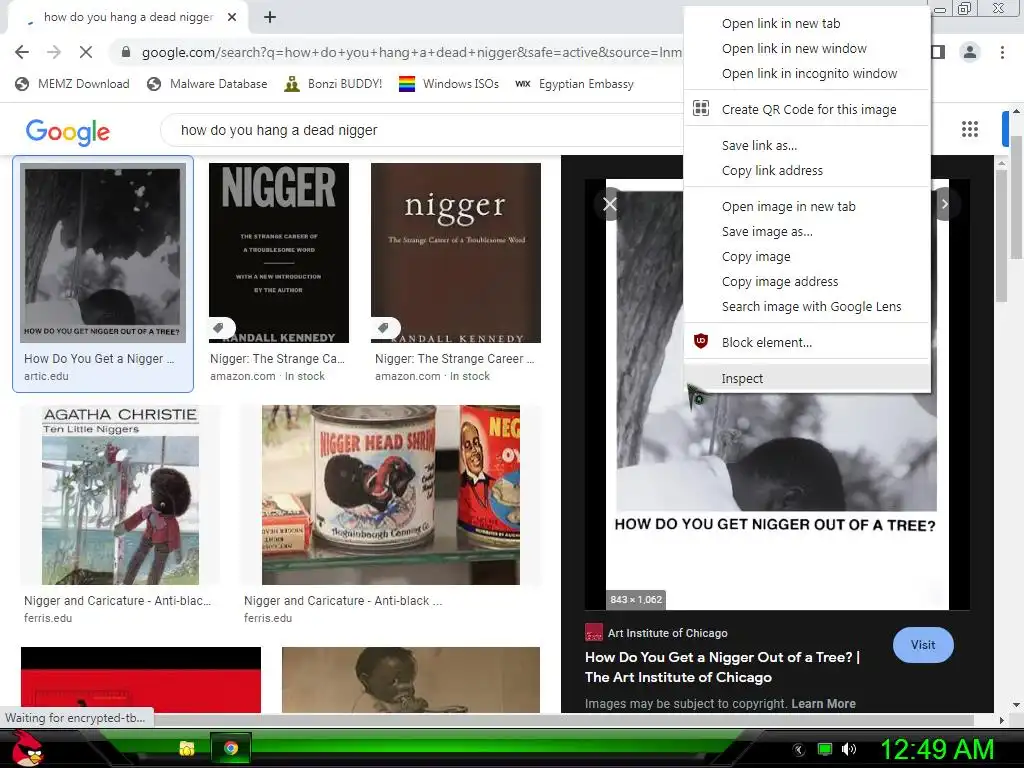Select the artic.edu image result thumbnail
Viewport: 1024px width, 768px height.
point(103,252)
